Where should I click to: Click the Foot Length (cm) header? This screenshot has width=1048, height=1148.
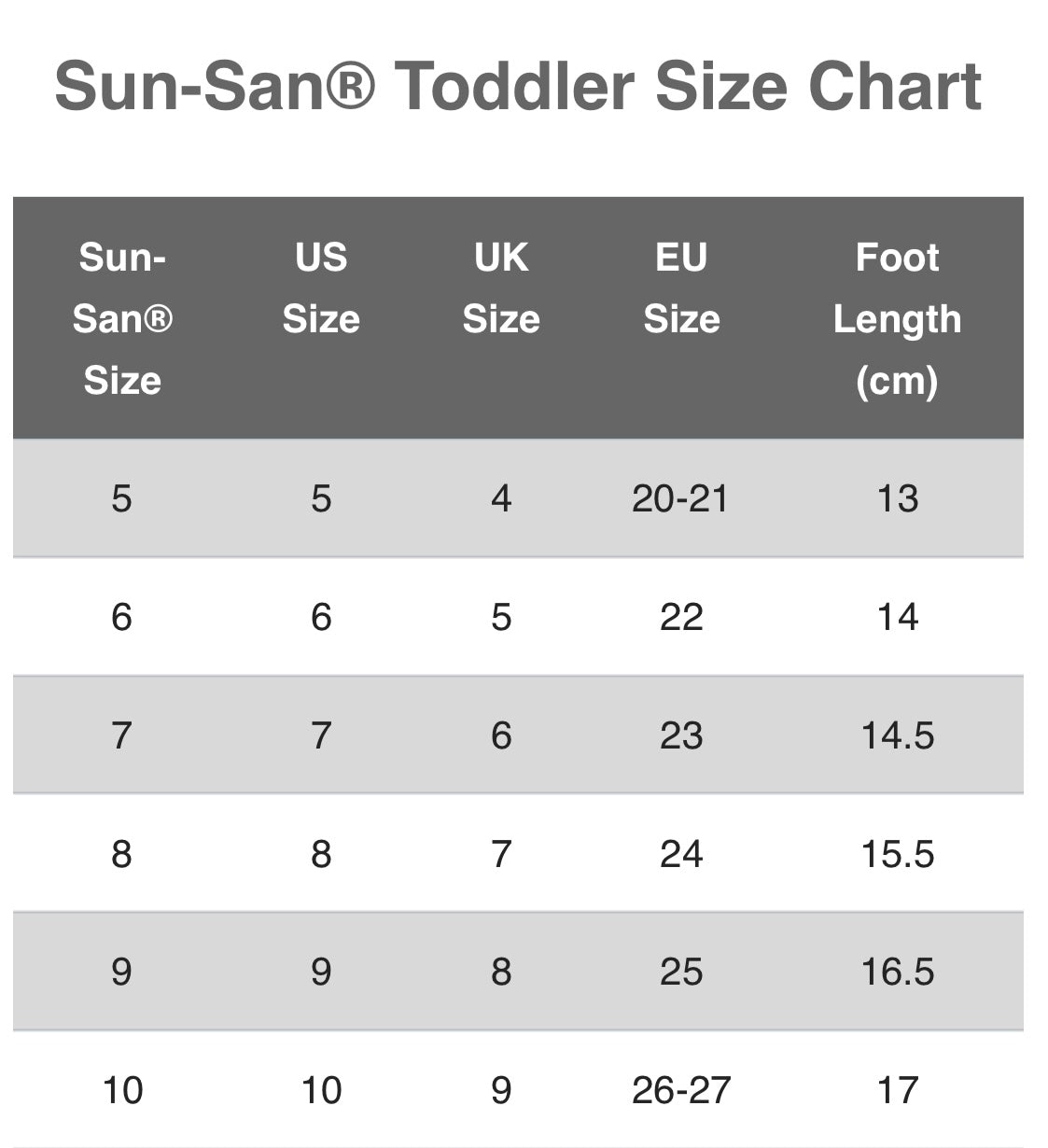pos(897,318)
